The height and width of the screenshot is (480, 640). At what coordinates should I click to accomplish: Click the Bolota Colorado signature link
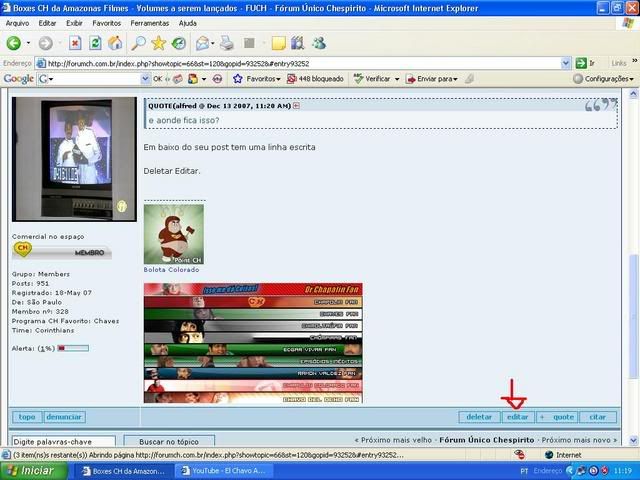pos(171,270)
